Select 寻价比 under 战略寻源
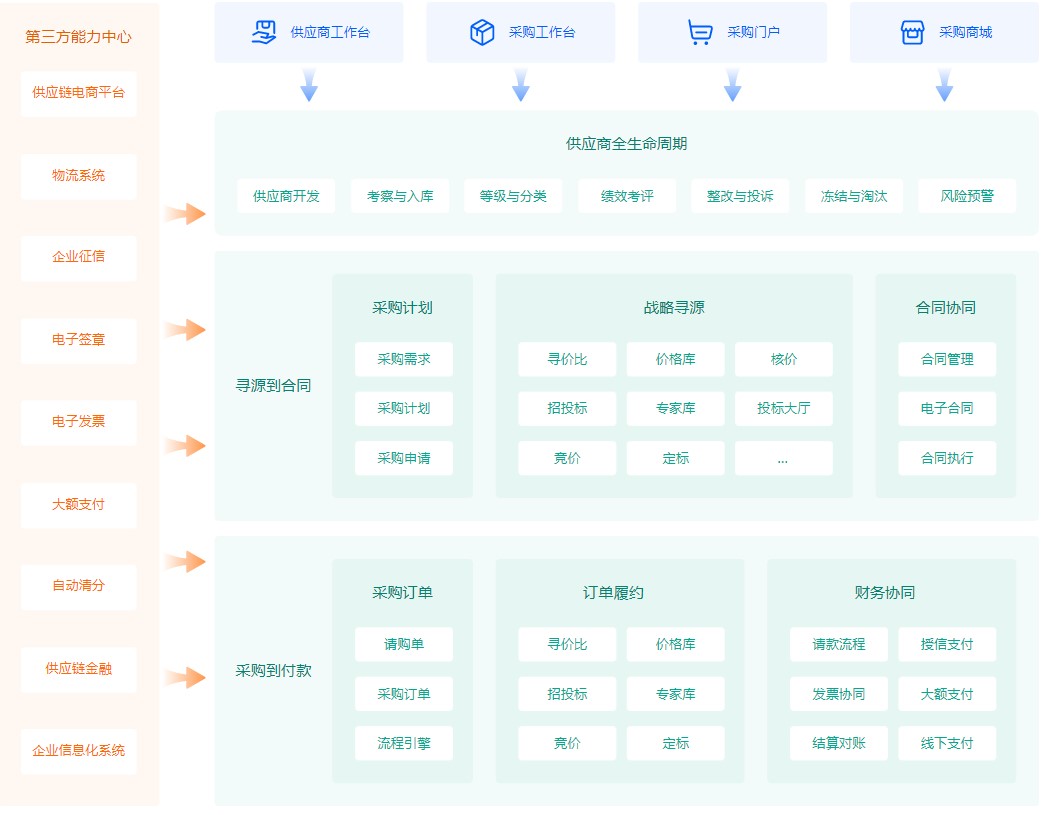 tap(567, 359)
